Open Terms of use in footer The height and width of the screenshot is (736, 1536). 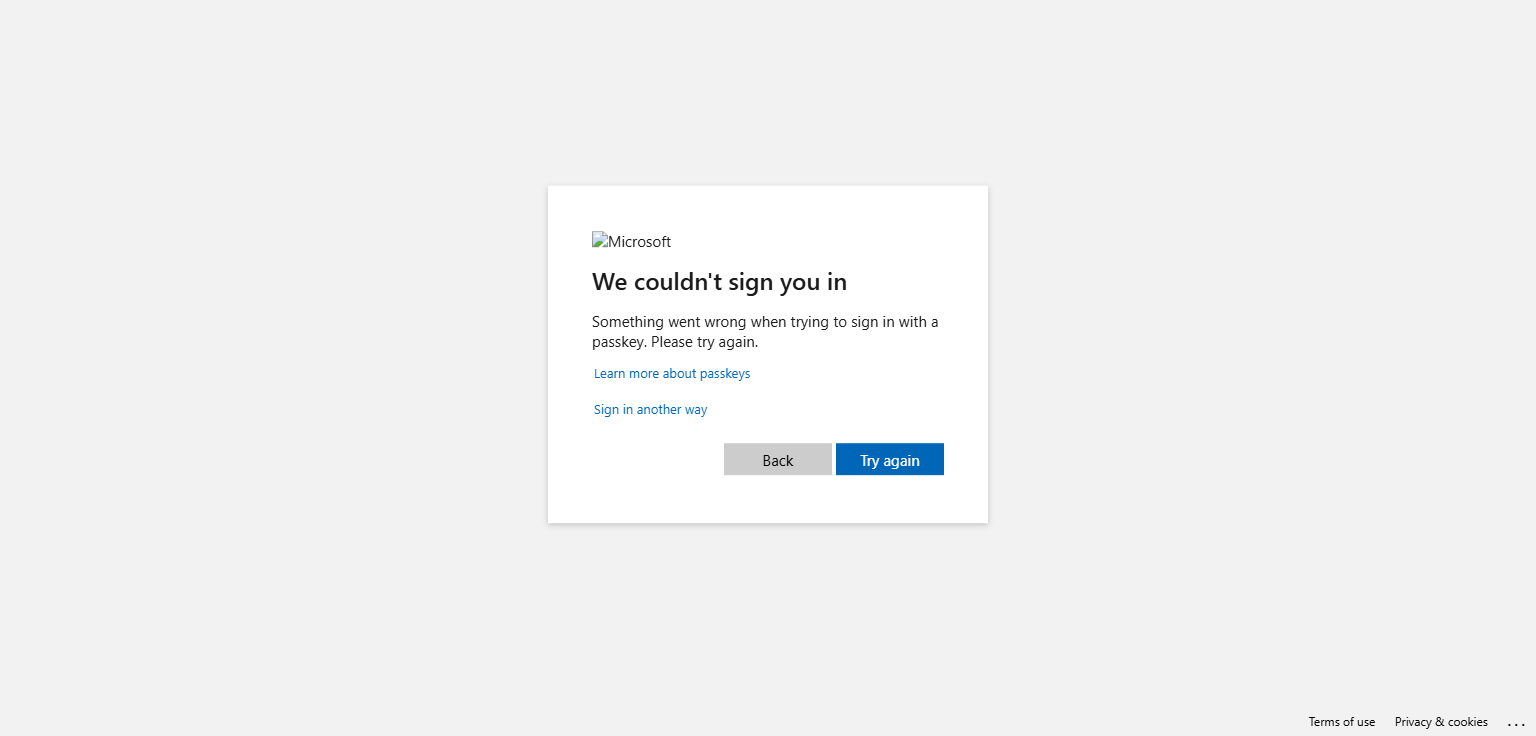(x=1342, y=722)
